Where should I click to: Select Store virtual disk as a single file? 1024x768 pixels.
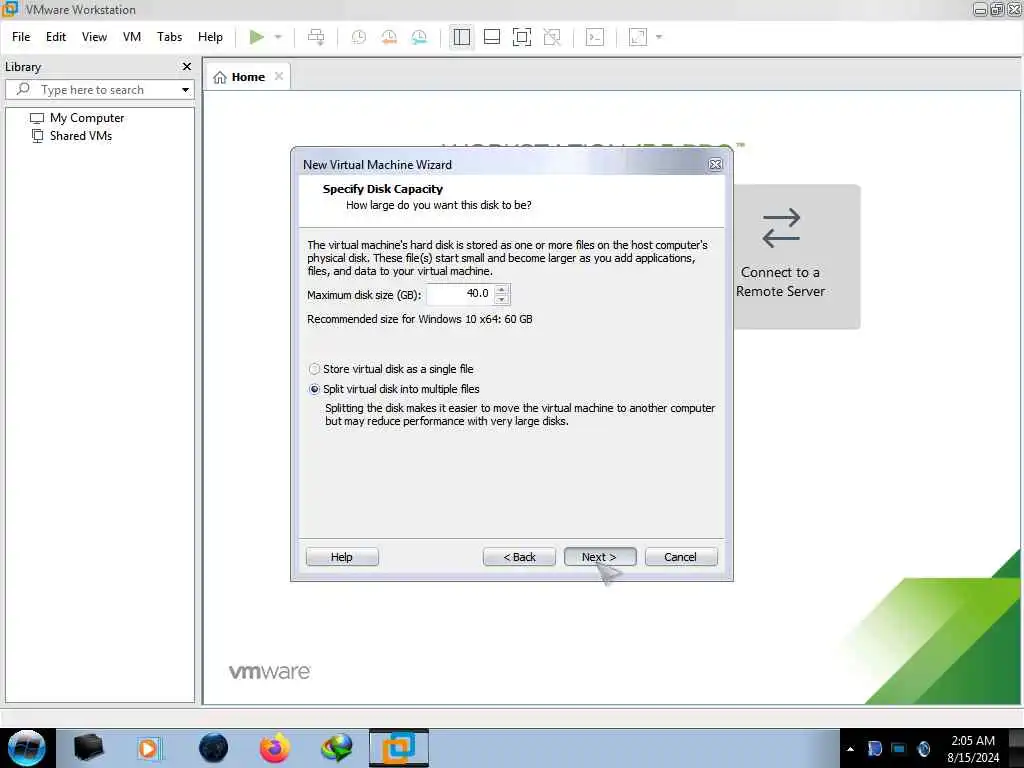click(x=391, y=369)
